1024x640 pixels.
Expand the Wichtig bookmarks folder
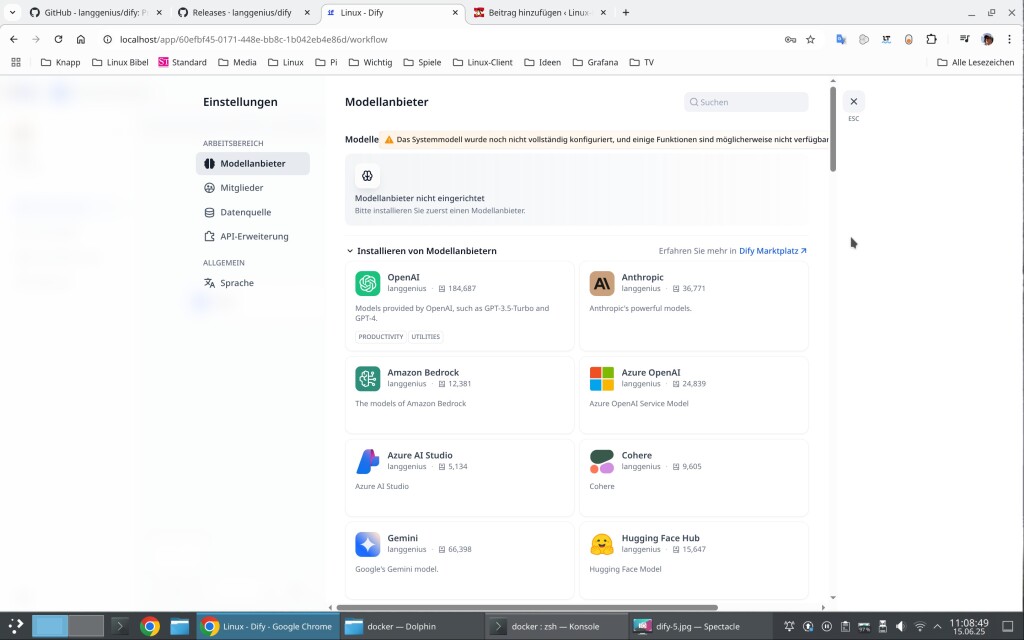370,62
